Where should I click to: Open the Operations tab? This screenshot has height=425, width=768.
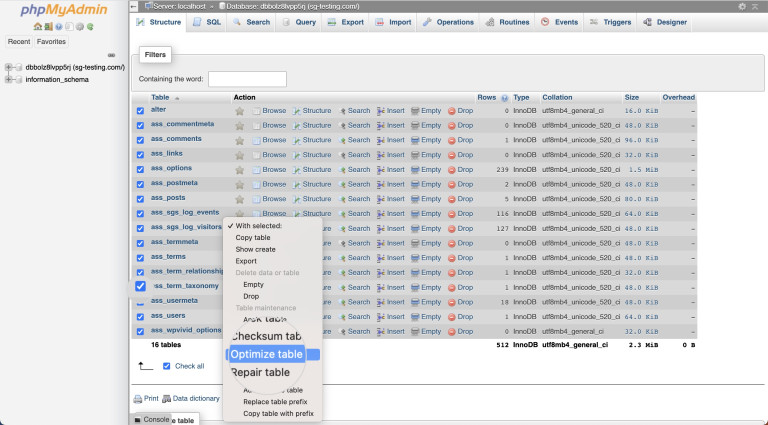pos(448,23)
